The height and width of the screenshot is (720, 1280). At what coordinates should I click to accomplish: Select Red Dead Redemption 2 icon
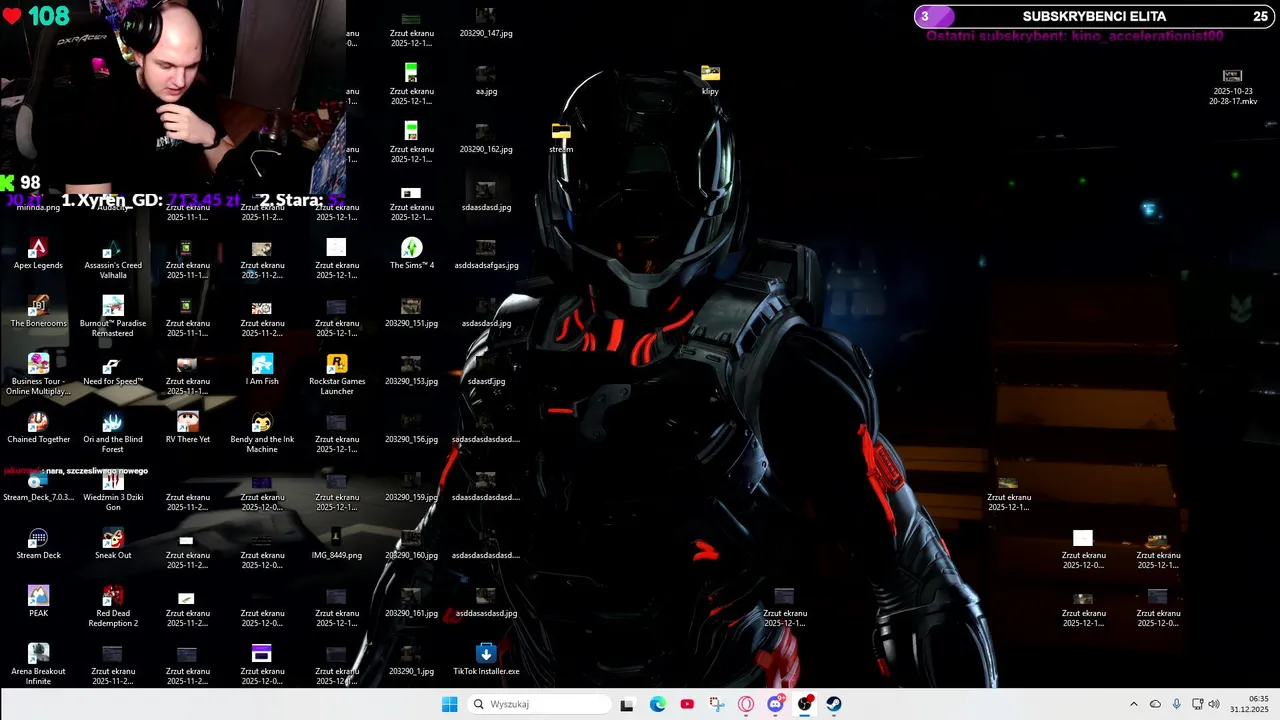pos(113,606)
